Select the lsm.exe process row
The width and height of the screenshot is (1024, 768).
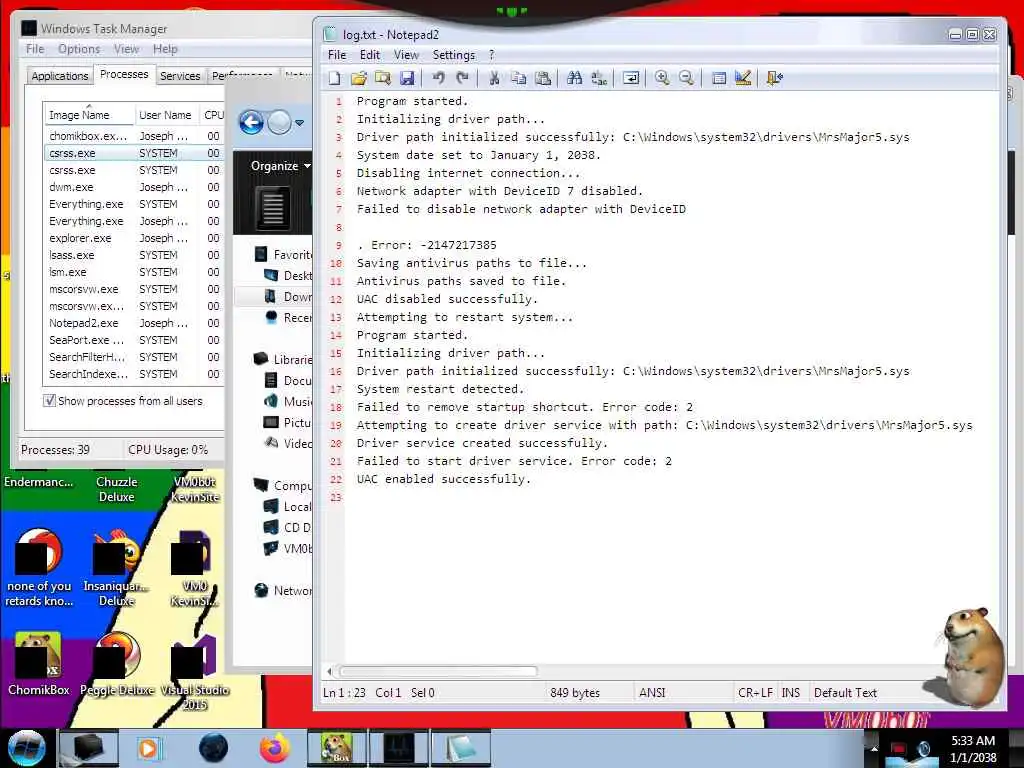point(134,272)
